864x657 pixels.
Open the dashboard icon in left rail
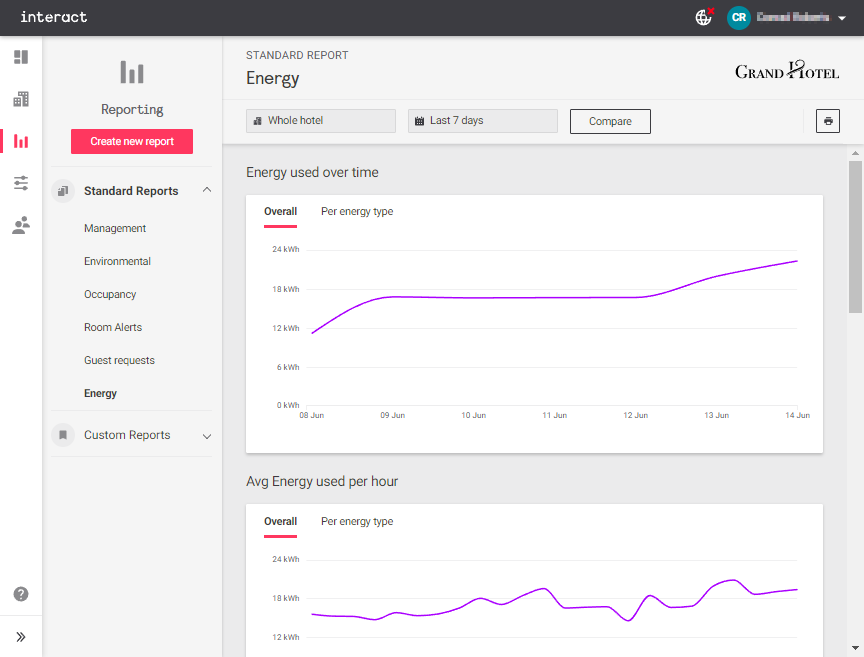point(20,57)
